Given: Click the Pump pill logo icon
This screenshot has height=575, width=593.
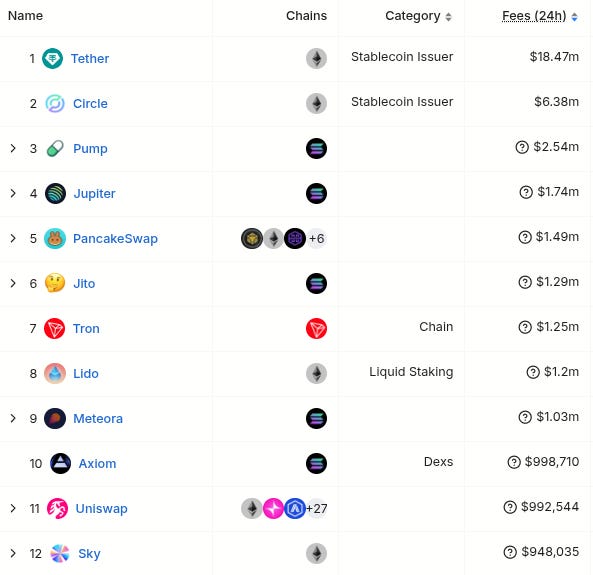Looking at the screenshot, I should [55, 149].
